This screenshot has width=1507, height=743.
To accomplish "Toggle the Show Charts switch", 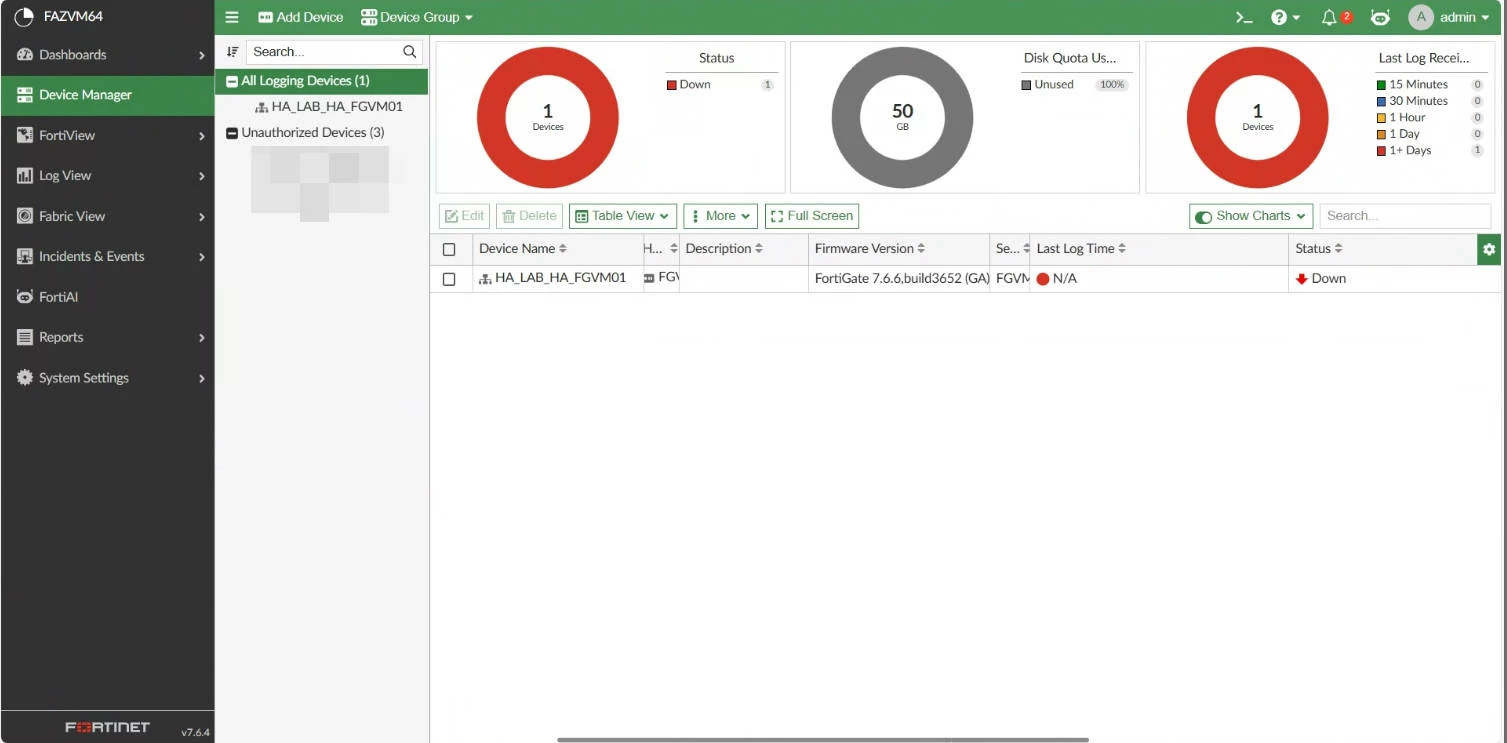I will click(x=1204, y=216).
